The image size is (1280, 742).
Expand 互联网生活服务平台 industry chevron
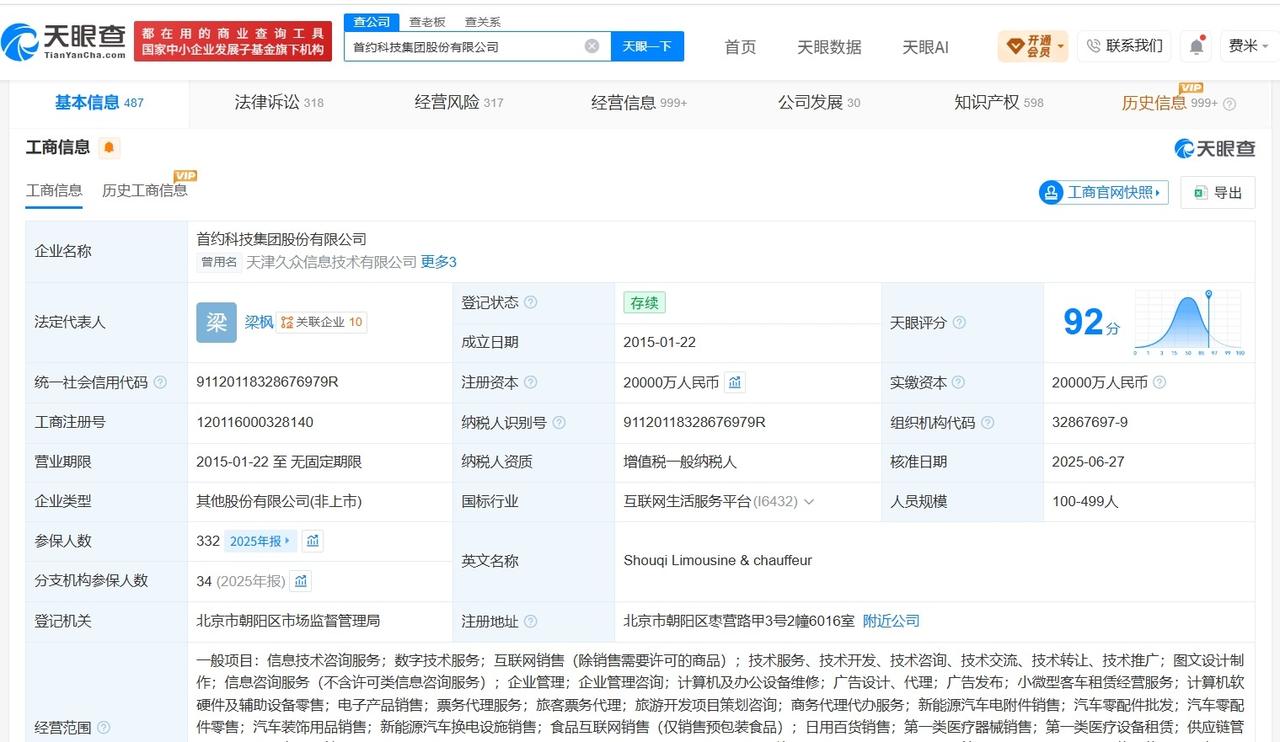pyautogui.click(x=808, y=502)
